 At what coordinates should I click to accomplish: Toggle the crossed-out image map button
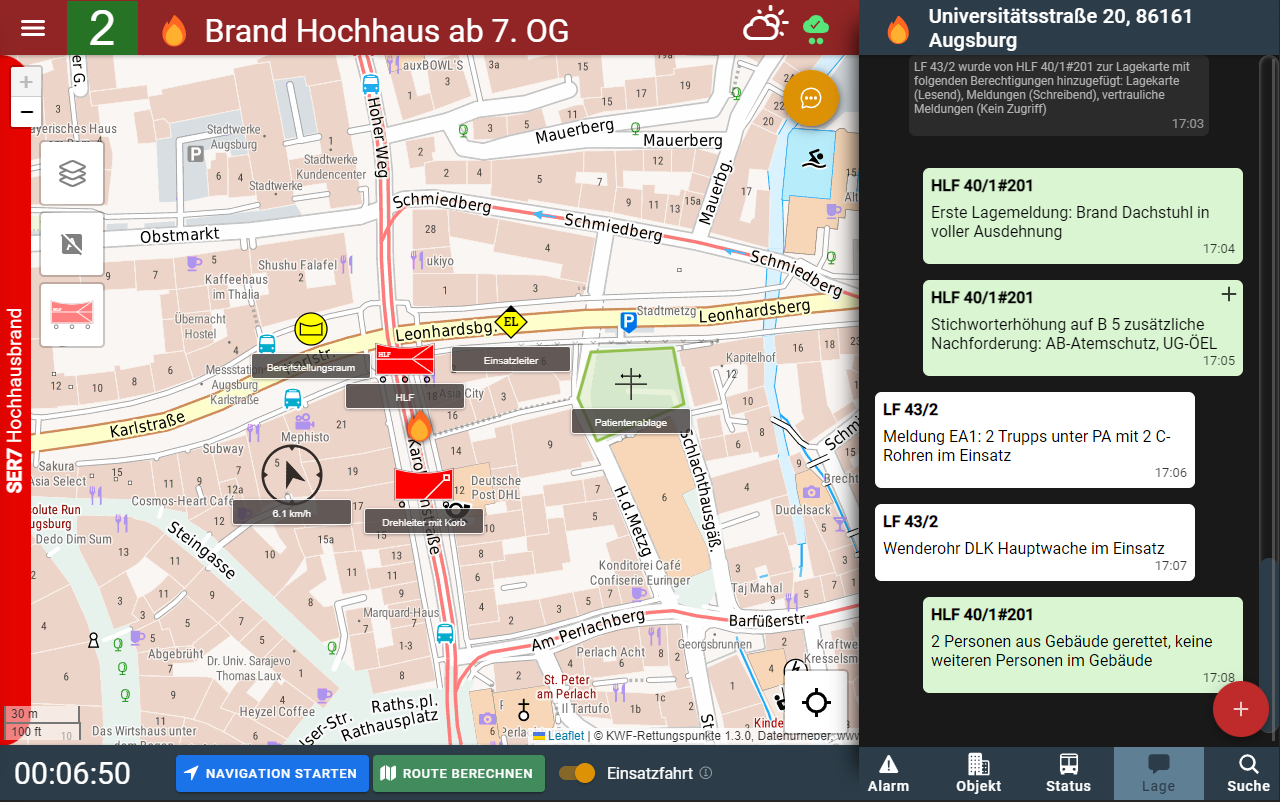tap(72, 244)
